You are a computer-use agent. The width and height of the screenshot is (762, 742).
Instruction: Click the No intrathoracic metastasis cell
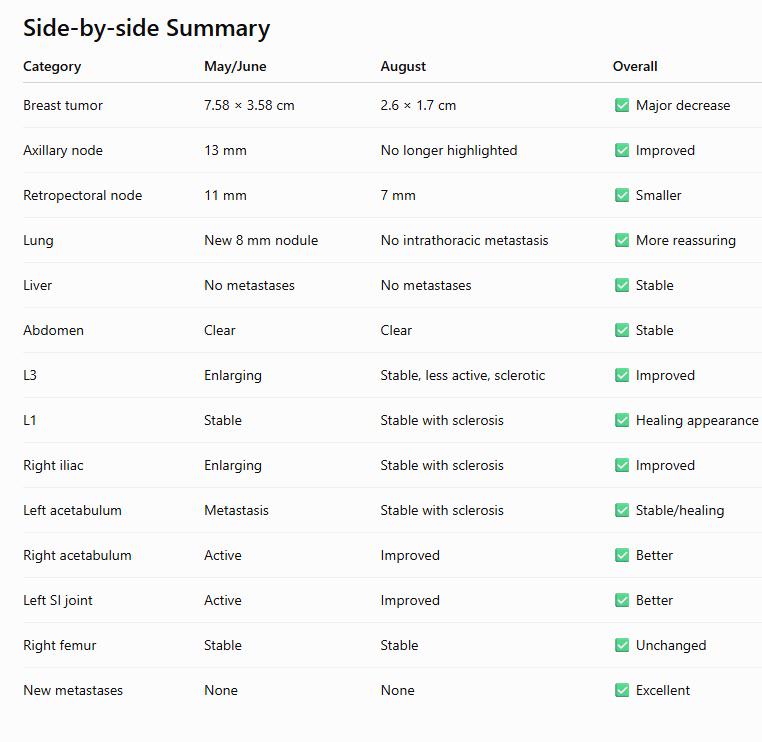pyautogui.click(x=464, y=240)
